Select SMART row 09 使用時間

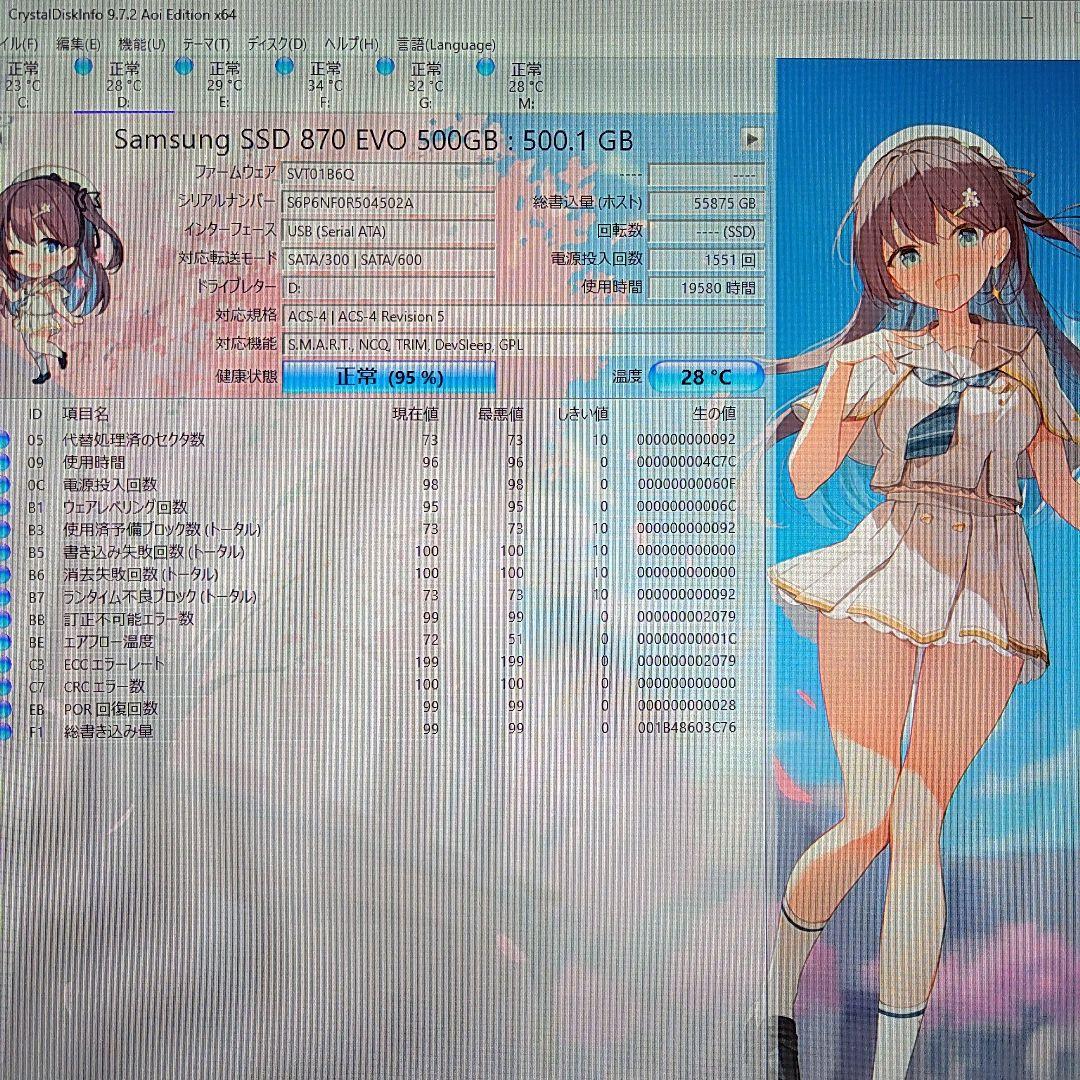point(382,462)
